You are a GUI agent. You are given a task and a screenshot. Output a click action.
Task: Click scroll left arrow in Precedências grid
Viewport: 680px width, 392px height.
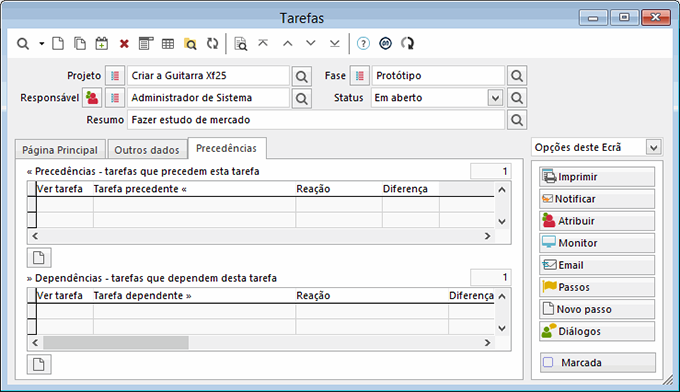35,236
